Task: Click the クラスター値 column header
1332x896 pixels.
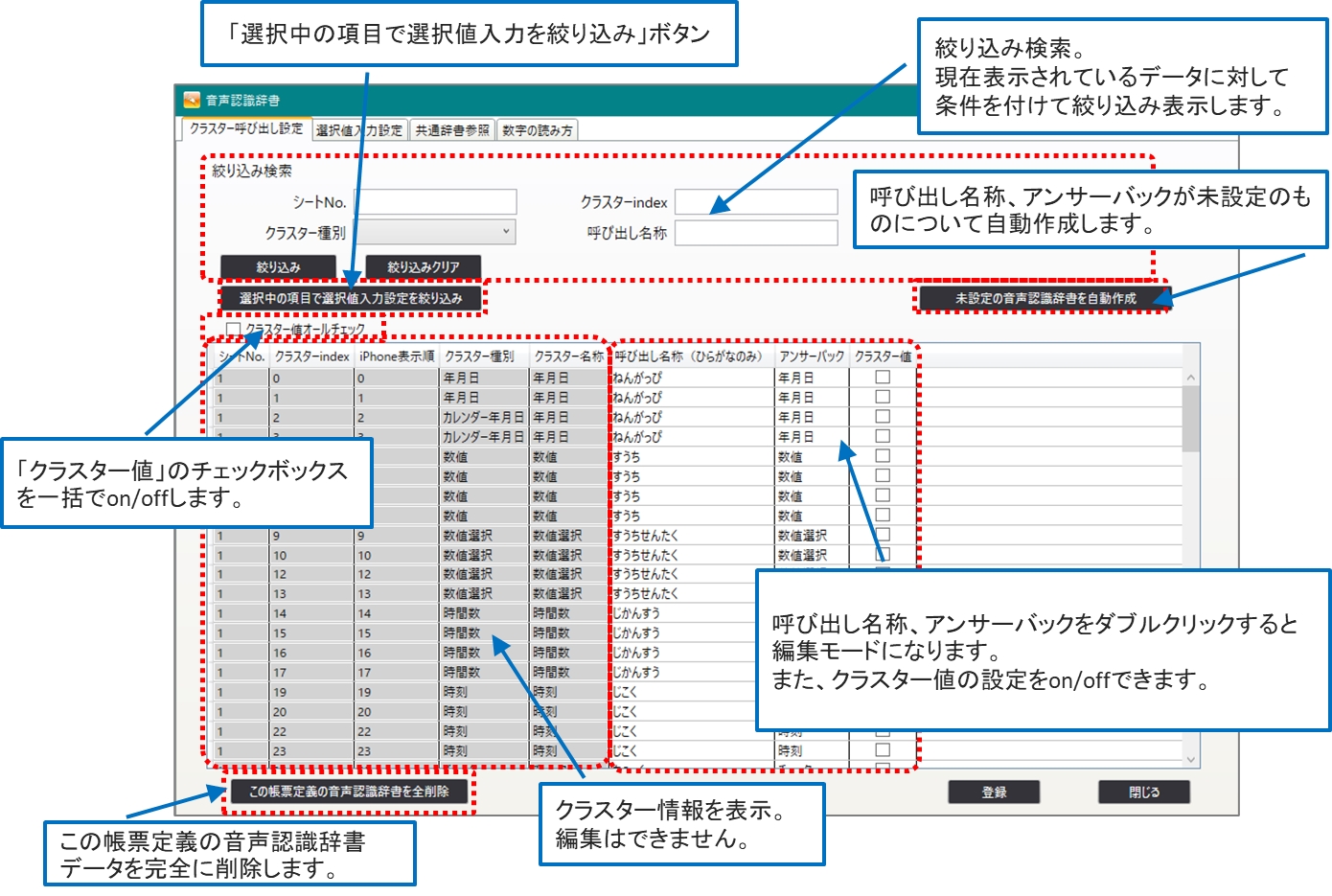Action: coord(883,356)
